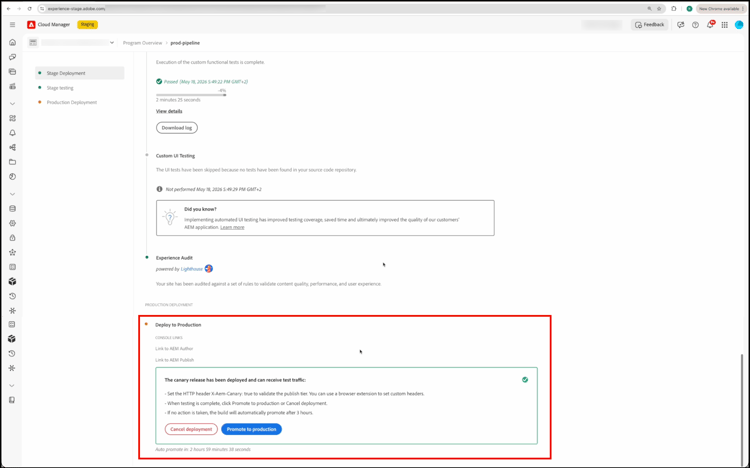The image size is (750, 468).
Task: Open the stacked windows icon in sidebar
Action: (12, 72)
